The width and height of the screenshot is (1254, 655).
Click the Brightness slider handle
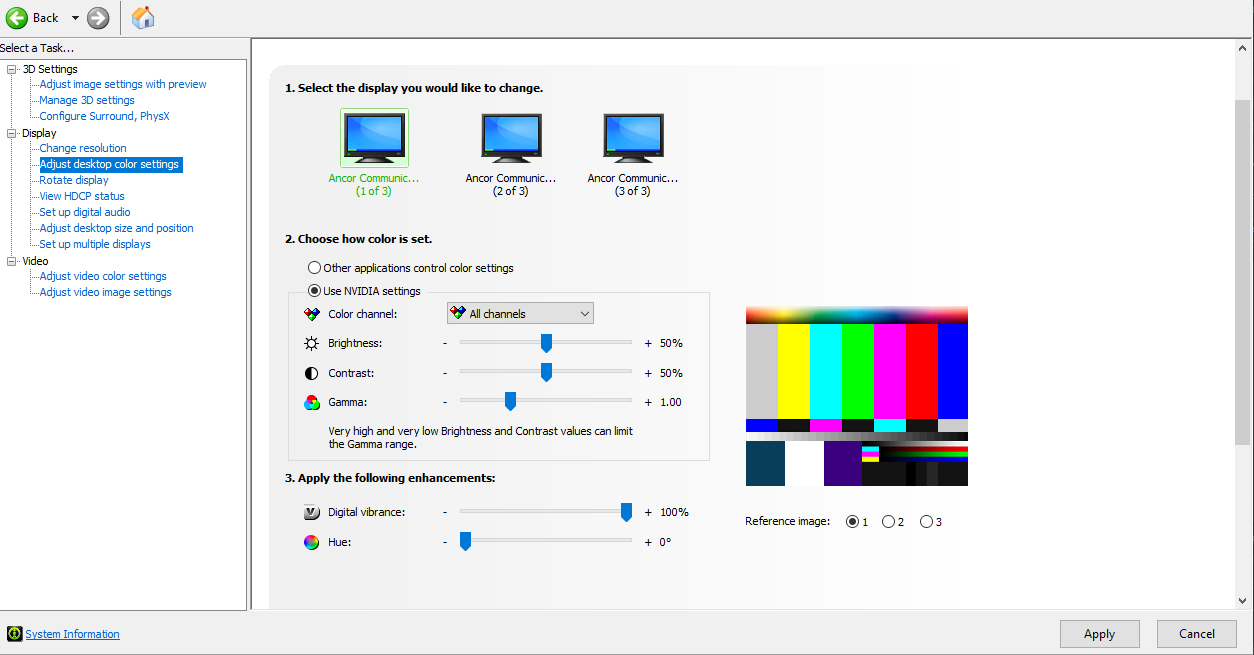pyautogui.click(x=546, y=343)
